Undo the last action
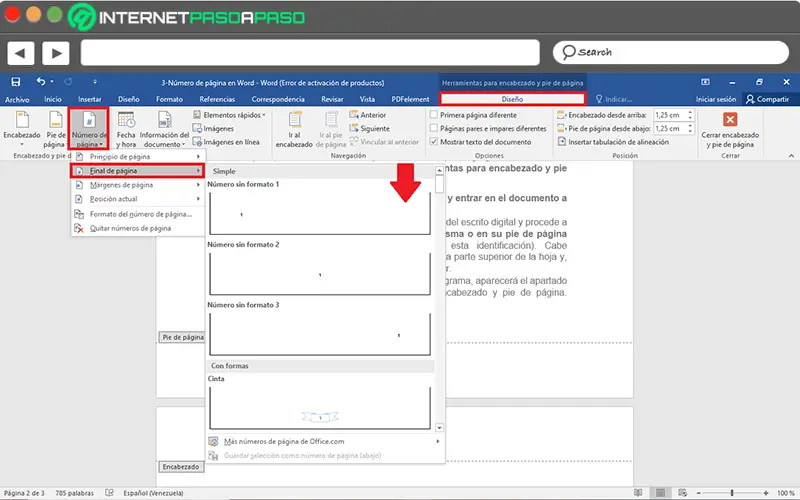Screen dimensions: 800x500 (40, 81)
